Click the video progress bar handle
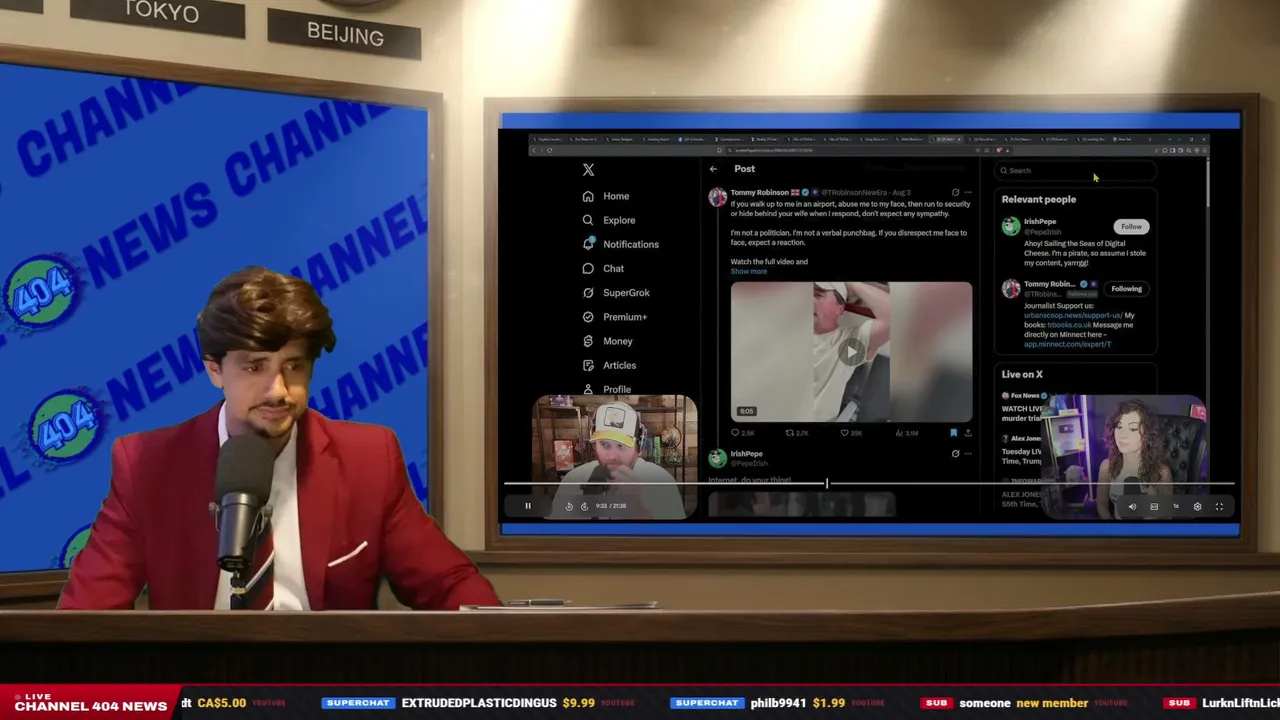 pyautogui.click(x=827, y=484)
